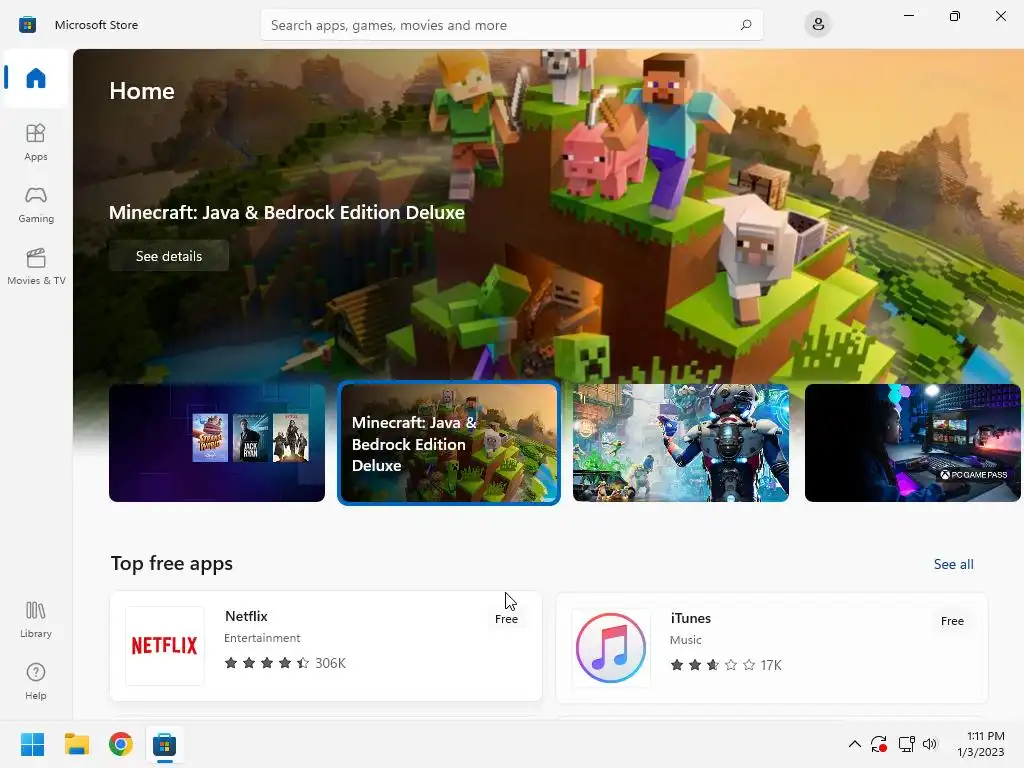The image size is (1024, 768).
Task: Open the Apps section in sidebar
Action: (36, 142)
